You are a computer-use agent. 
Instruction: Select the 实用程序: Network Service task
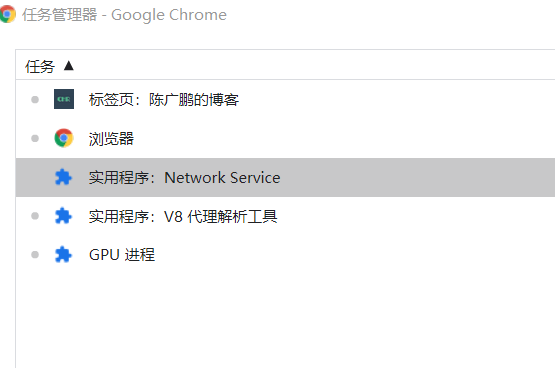pyautogui.click(x=285, y=177)
